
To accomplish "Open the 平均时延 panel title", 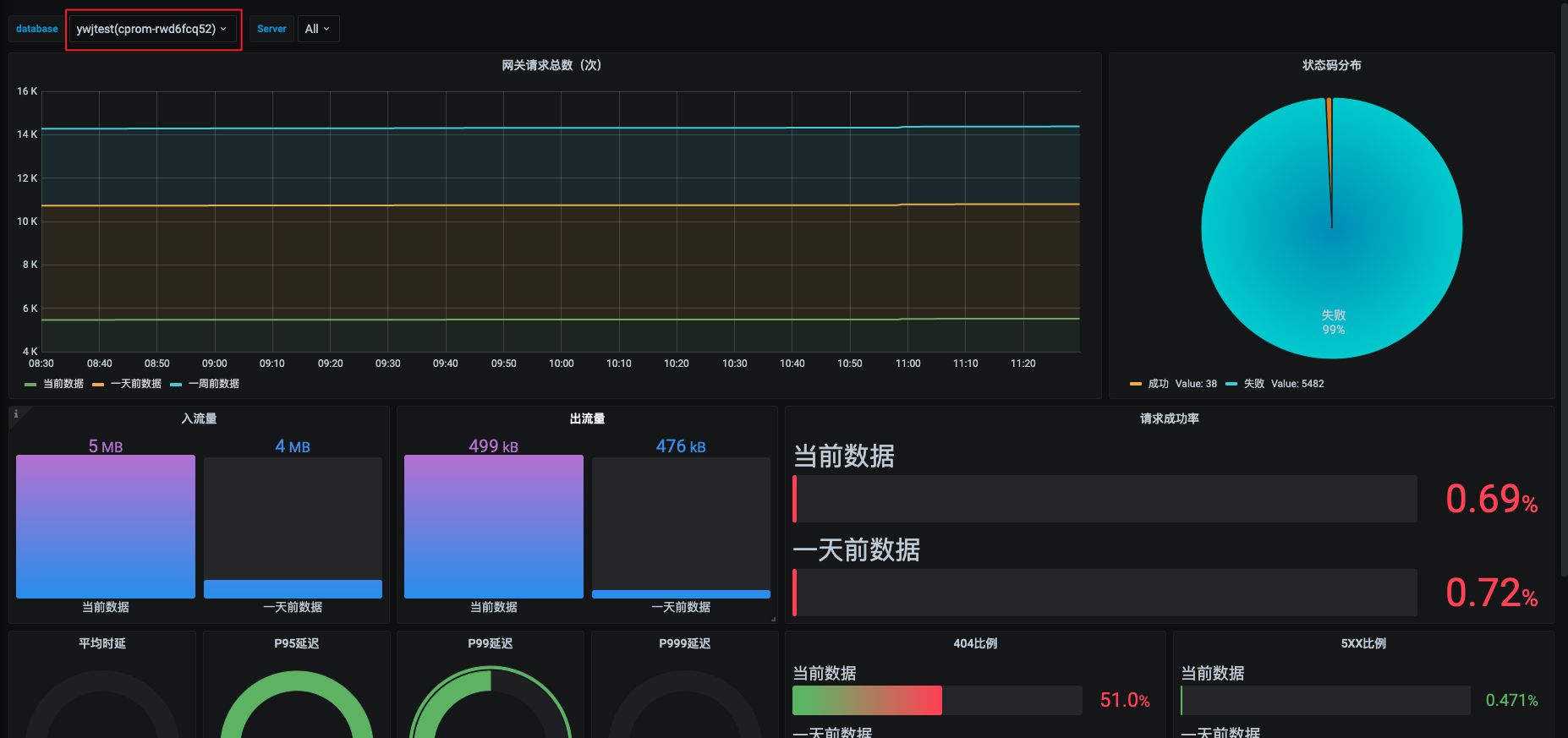I will pos(102,643).
